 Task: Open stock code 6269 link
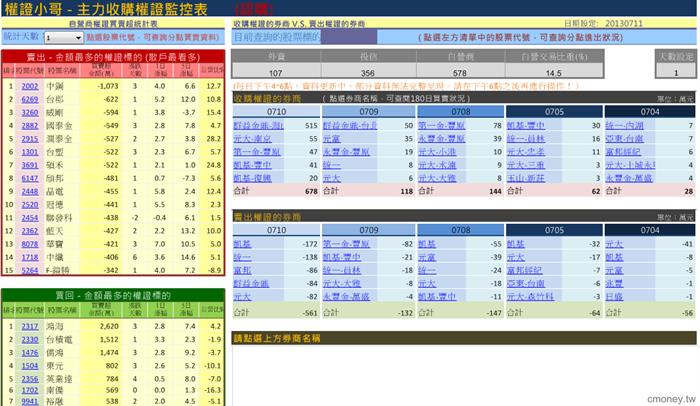point(30,99)
